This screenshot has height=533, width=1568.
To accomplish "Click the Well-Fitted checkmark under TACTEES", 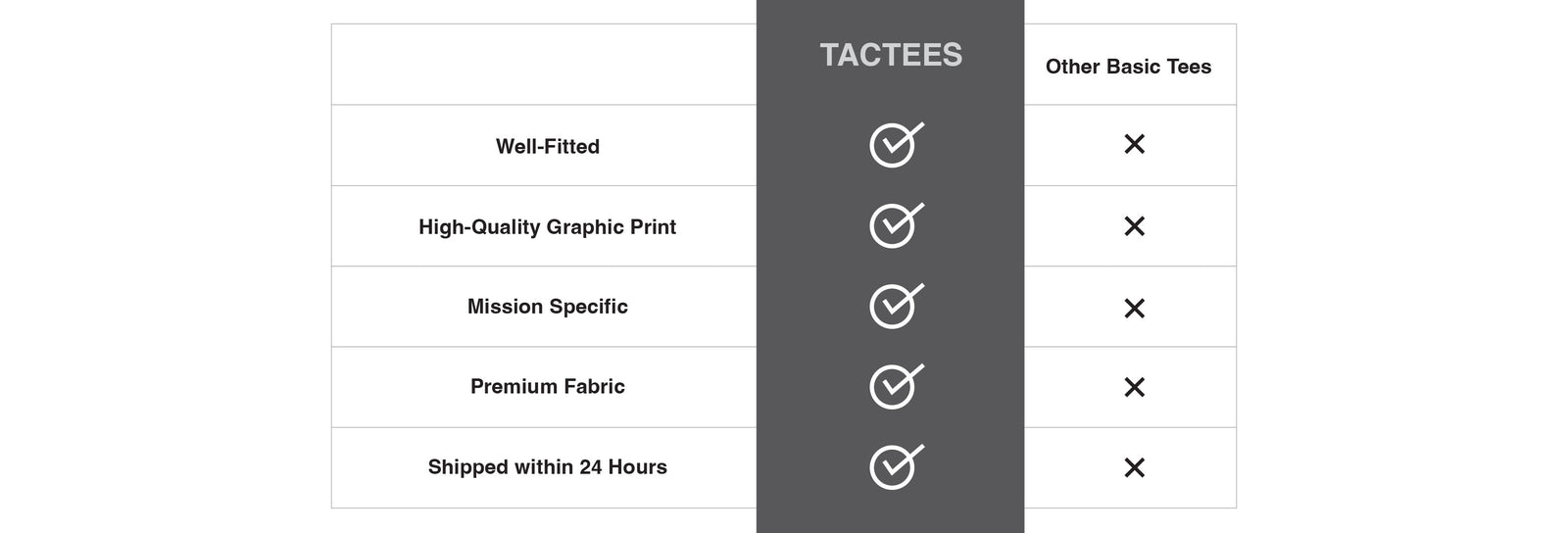I will (894, 146).
